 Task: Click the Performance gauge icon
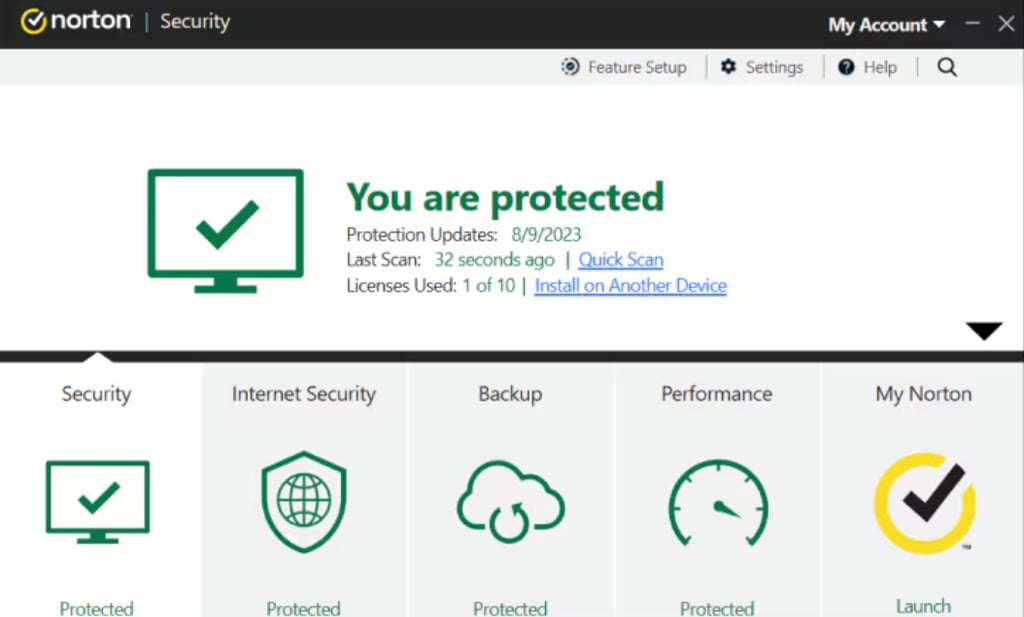point(718,503)
